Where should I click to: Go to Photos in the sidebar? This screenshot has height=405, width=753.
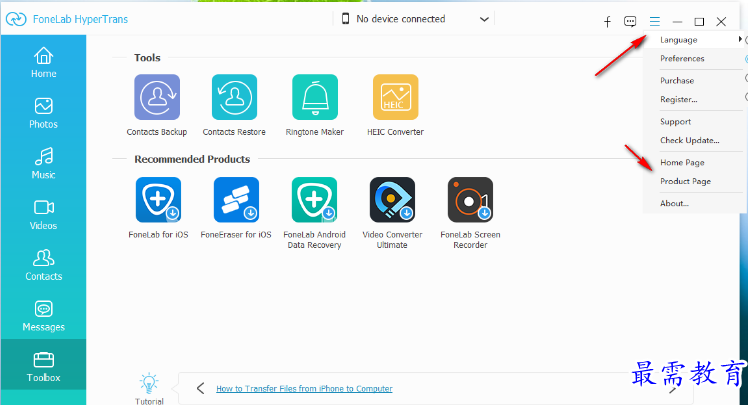coord(44,113)
